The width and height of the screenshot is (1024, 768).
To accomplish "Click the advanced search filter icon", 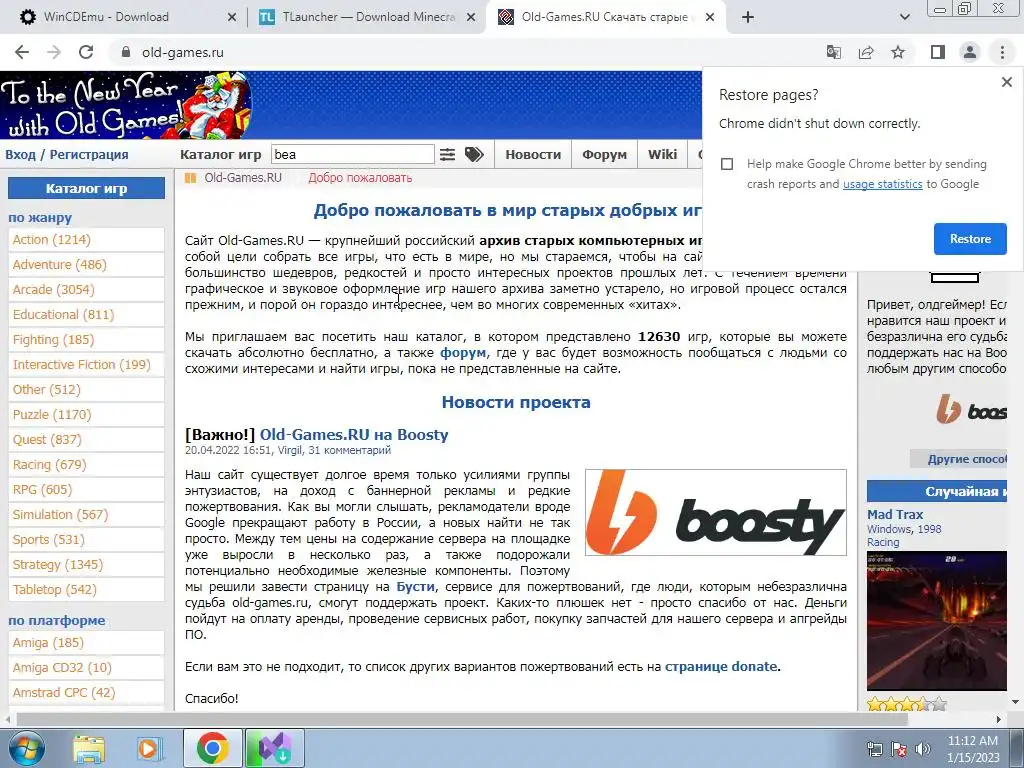I will (x=447, y=154).
